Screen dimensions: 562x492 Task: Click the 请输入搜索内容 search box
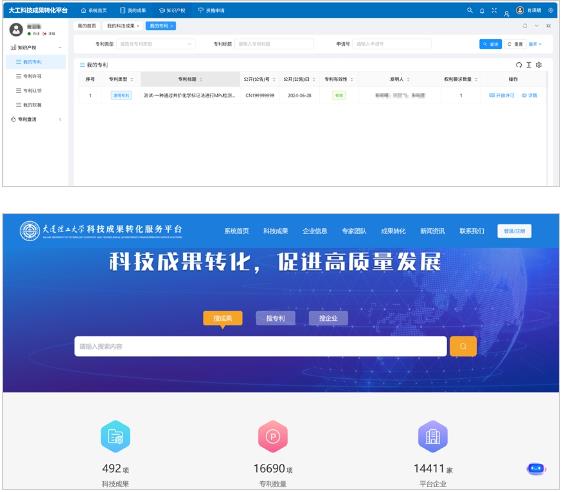point(261,346)
